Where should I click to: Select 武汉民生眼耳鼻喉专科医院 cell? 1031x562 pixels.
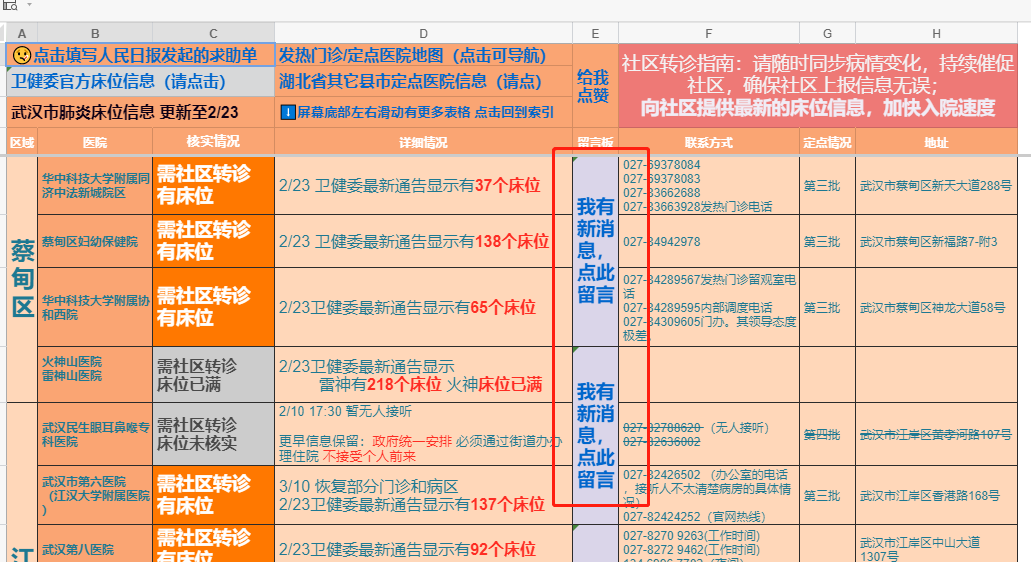(x=95, y=434)
